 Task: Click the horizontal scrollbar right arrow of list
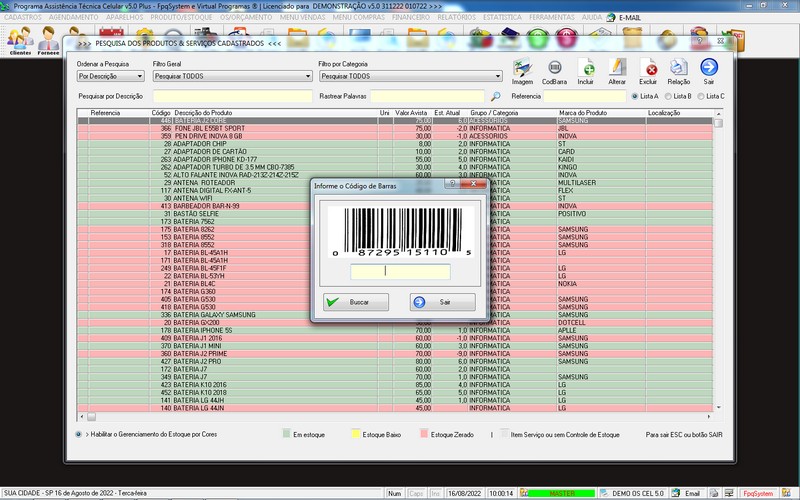coord(708,417)
